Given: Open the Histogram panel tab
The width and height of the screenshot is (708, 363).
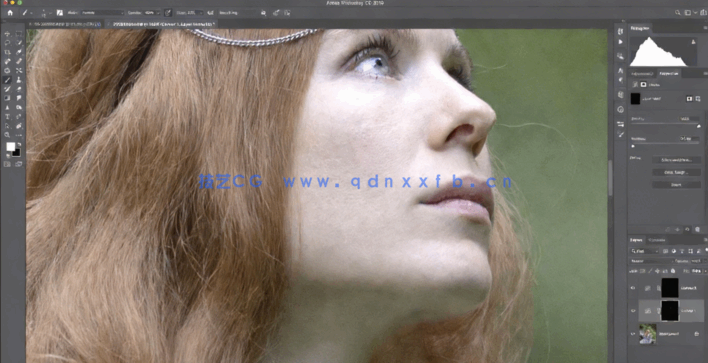Looking at the screenshot, I should pos(640,28).
